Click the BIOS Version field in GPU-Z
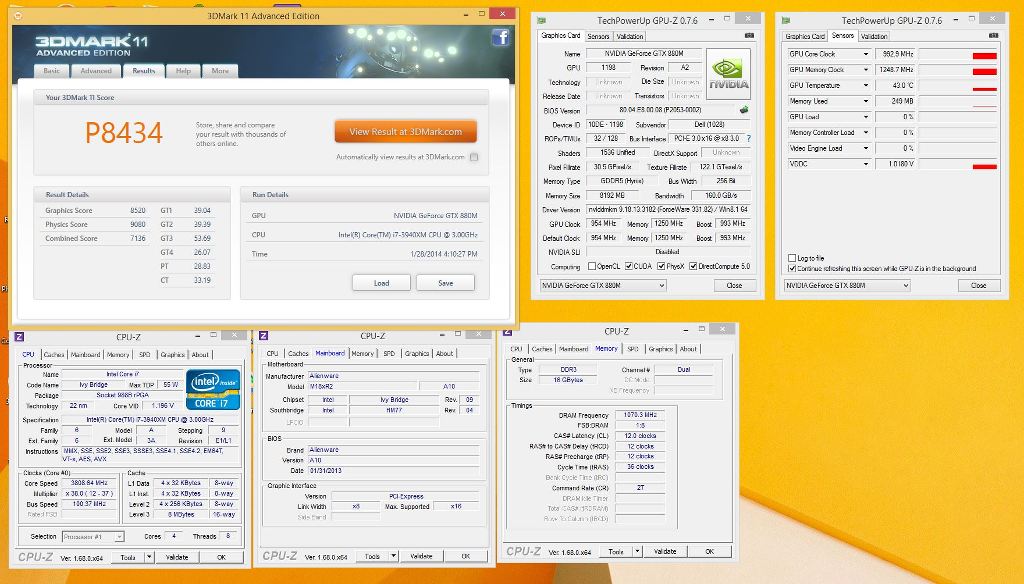The image size is (1024, 584). 662,110
